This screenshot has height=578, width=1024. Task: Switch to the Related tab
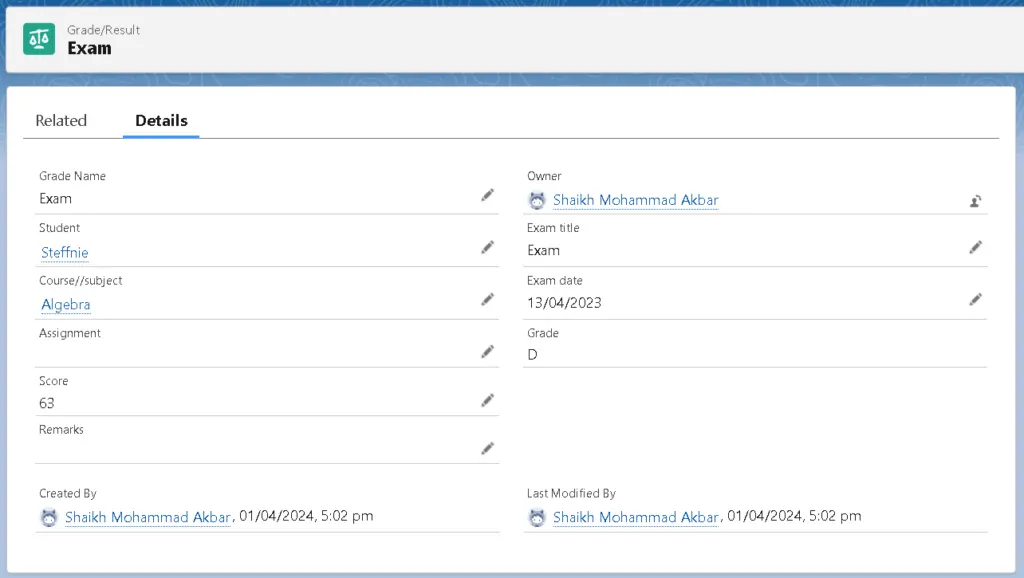61,120
